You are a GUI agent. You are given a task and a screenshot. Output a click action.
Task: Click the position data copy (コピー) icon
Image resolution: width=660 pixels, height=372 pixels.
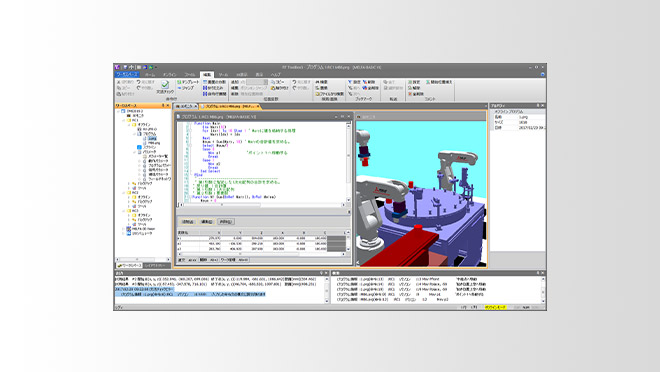click(273, 82)
